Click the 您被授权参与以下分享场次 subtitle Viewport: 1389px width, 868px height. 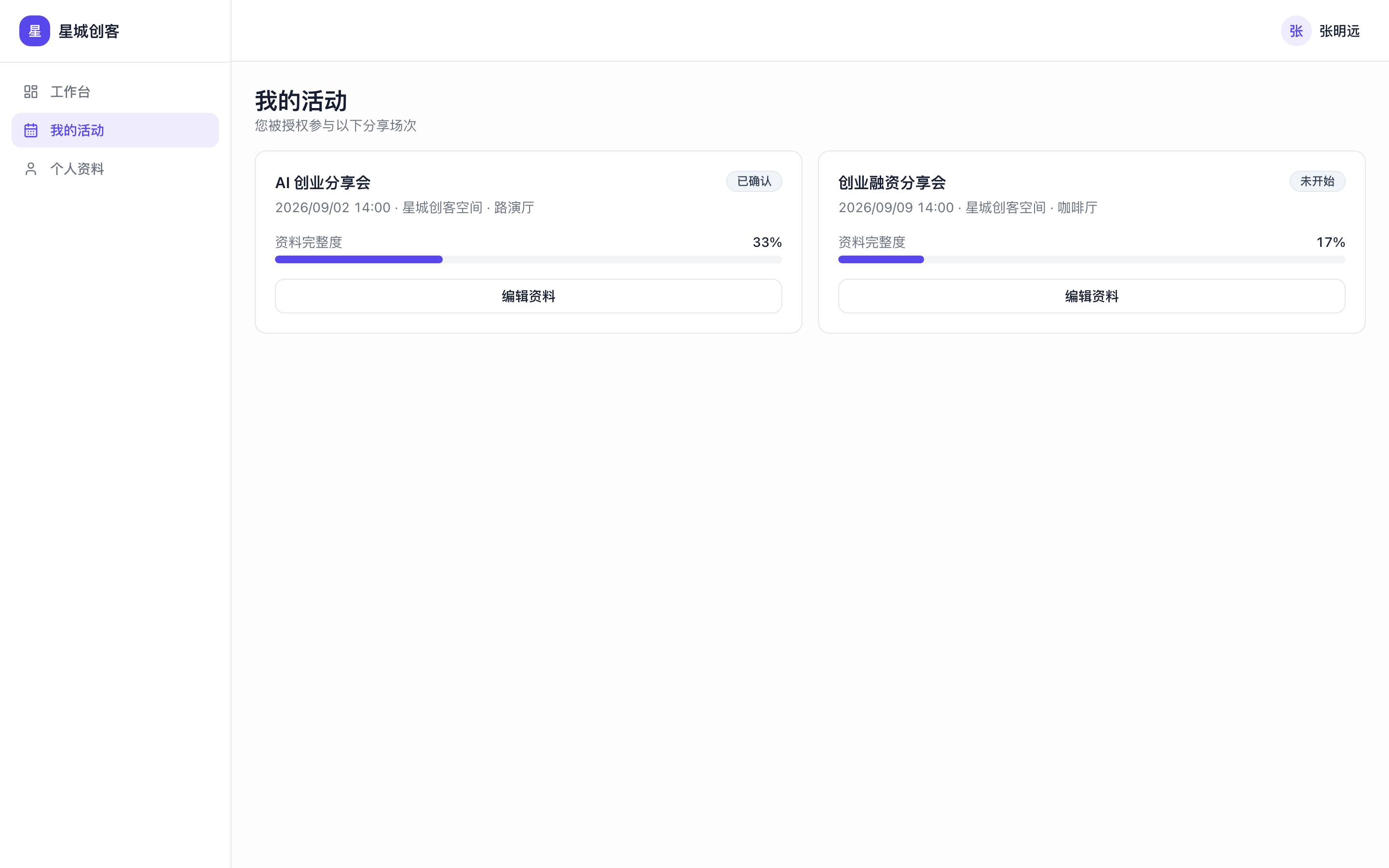pos(336,126)
